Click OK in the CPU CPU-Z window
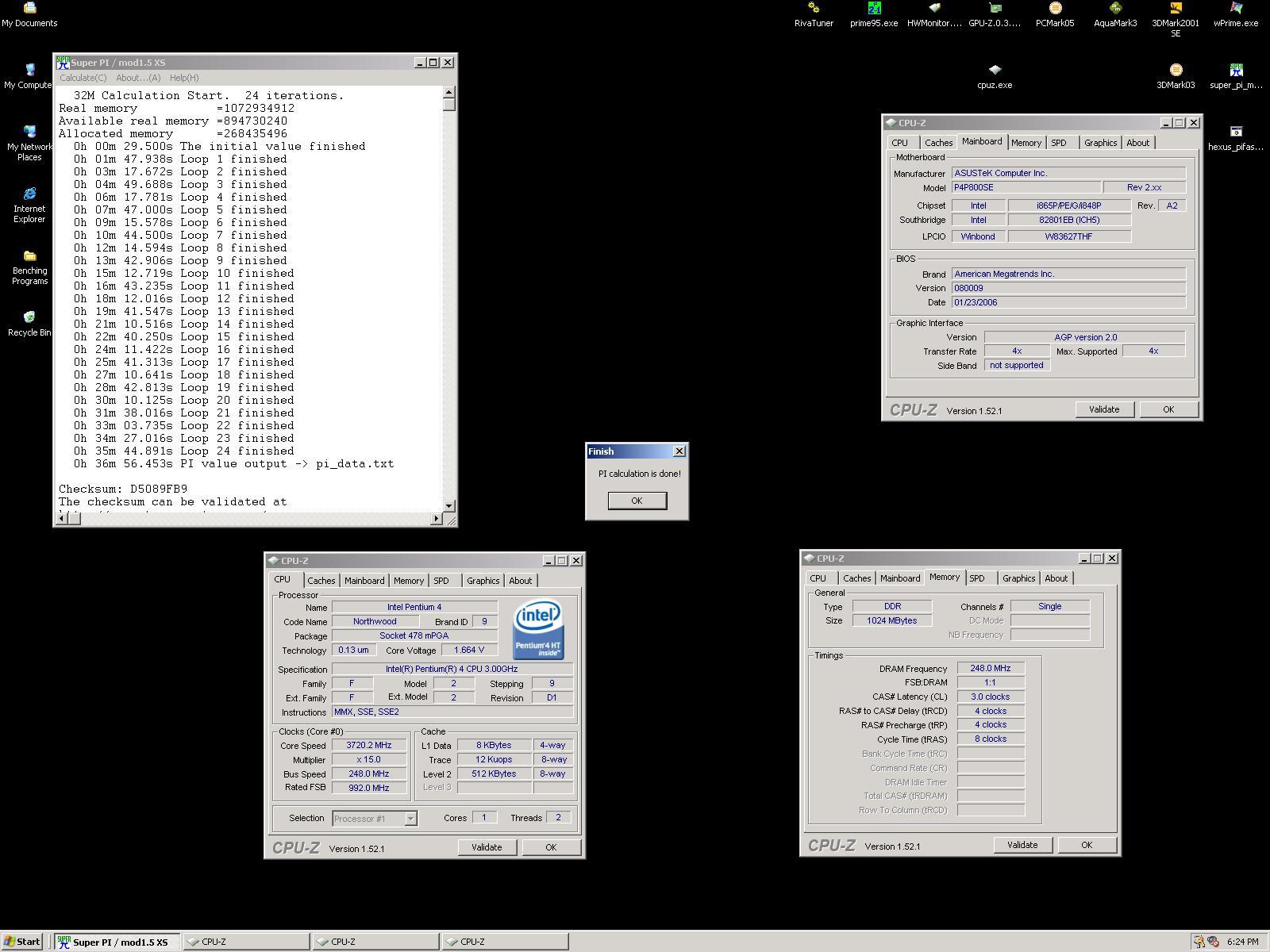The height and width of the screenshot is (952, 1270). coord(551,847)
